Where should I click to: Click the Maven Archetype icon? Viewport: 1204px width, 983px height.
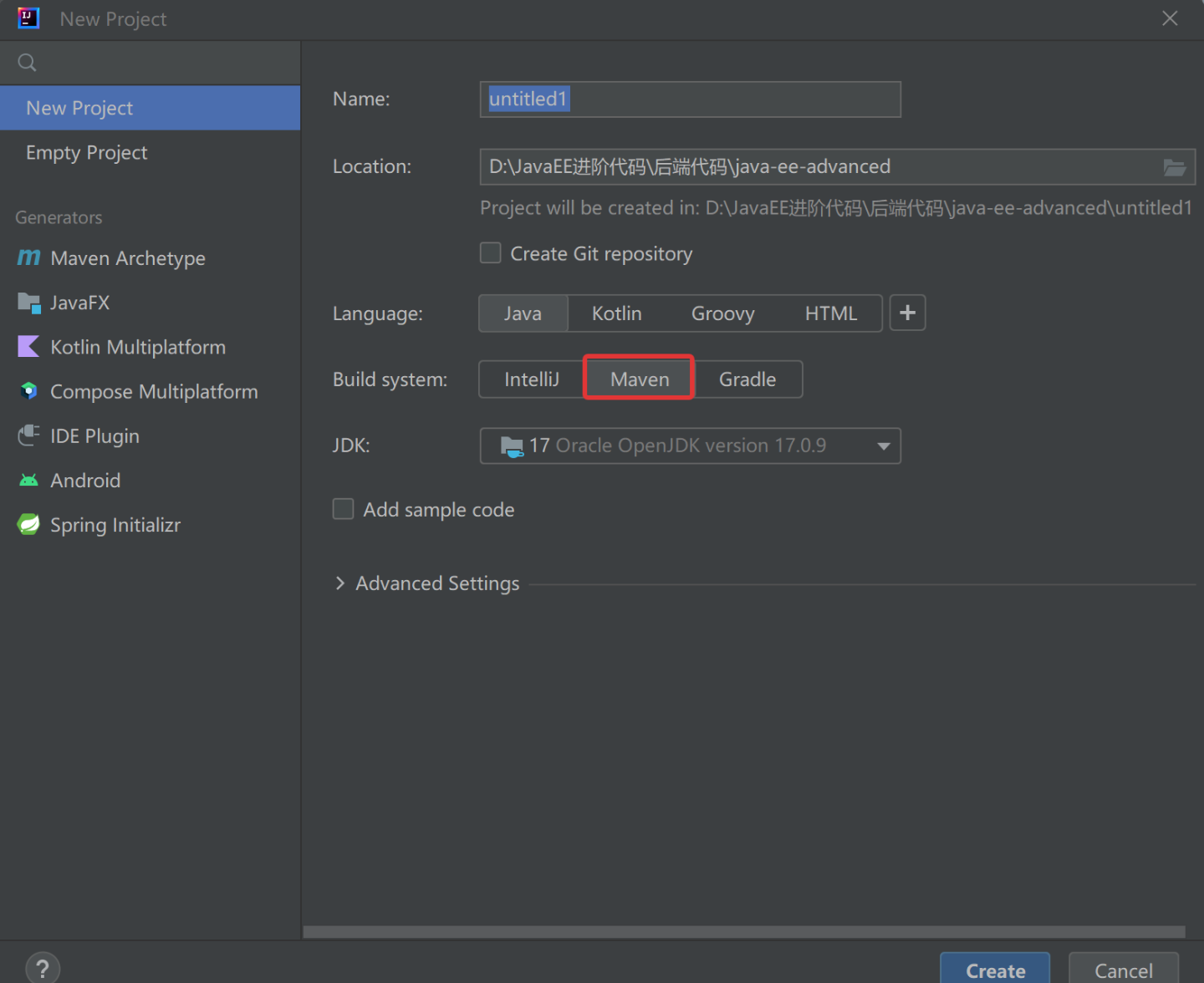pyautogui.click(x=28, y=257)
